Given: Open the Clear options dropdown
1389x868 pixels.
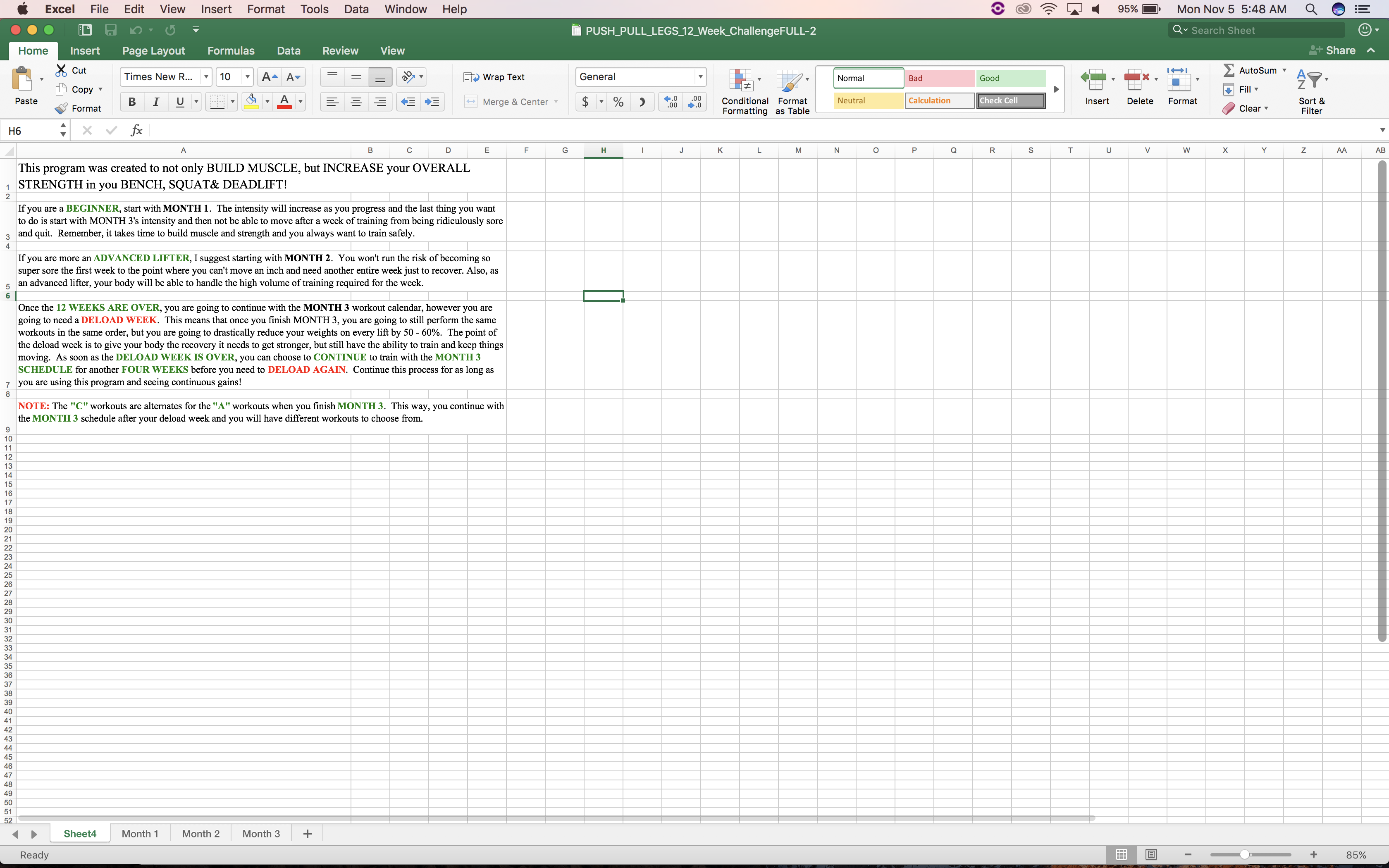Looking at the screenshot, I should pos(1267,108).
